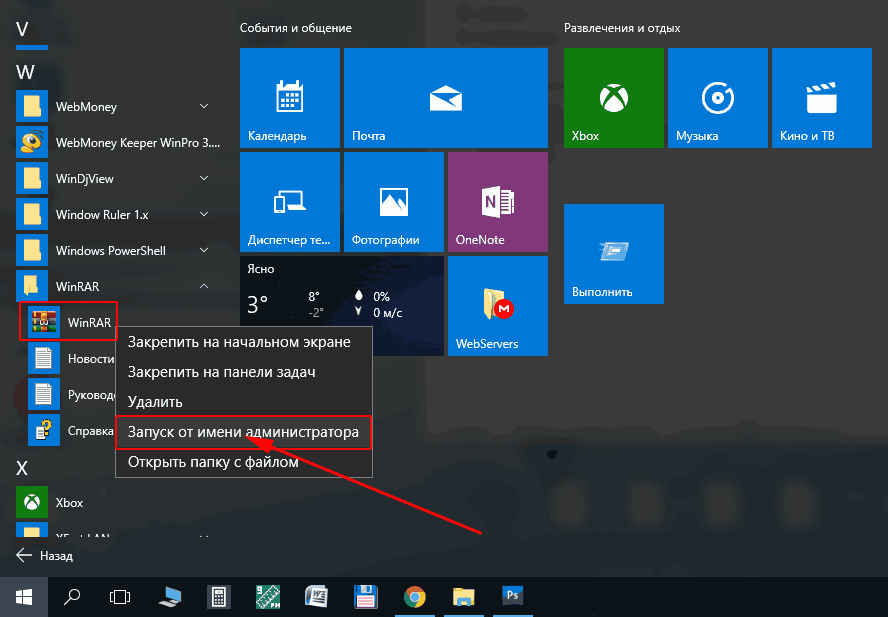Screen dimensions: 888x617
Task: Open the Музыка tile
Action: (718, 97)
